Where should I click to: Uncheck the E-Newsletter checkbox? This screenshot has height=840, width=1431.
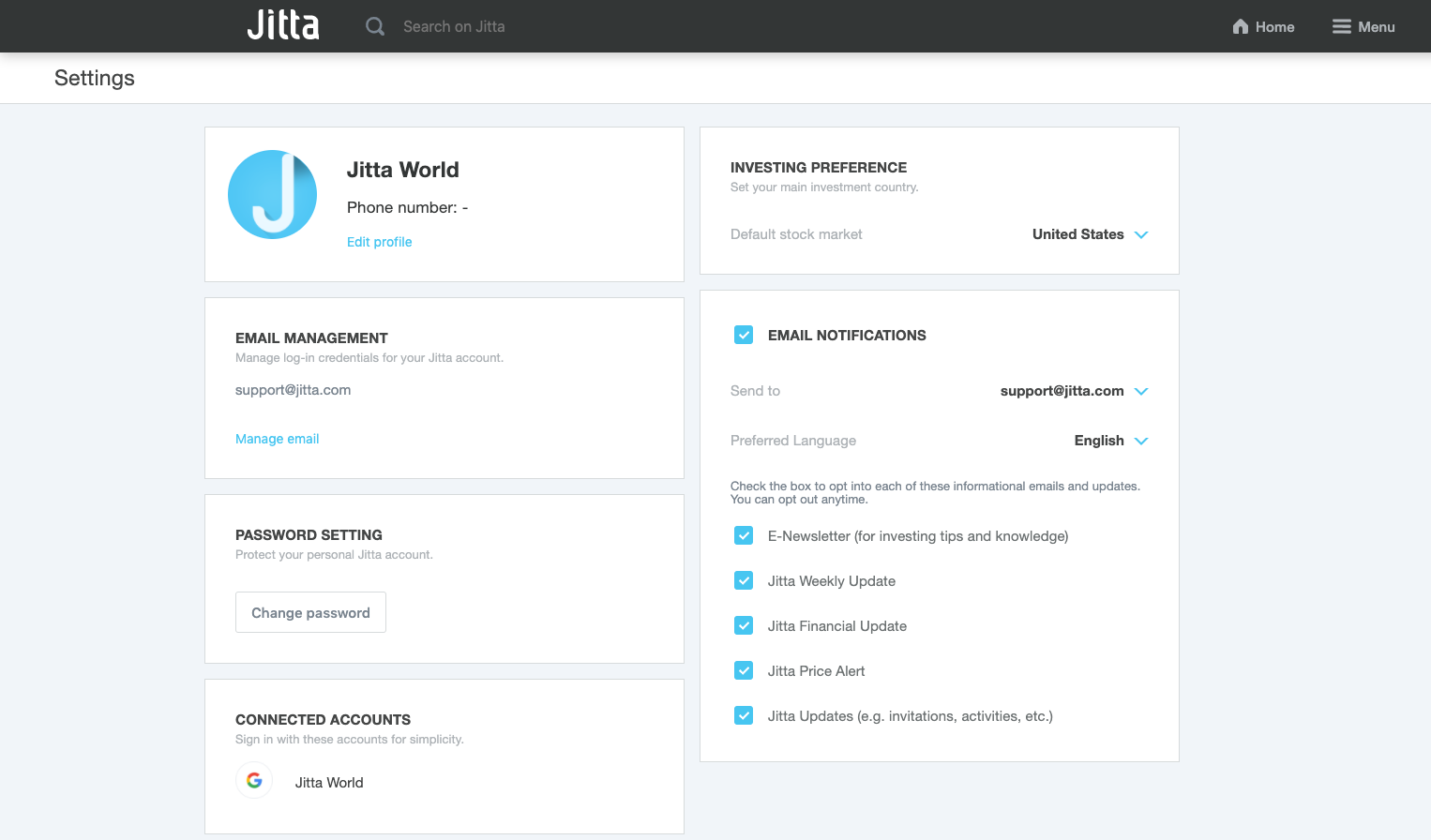point(744,535)
